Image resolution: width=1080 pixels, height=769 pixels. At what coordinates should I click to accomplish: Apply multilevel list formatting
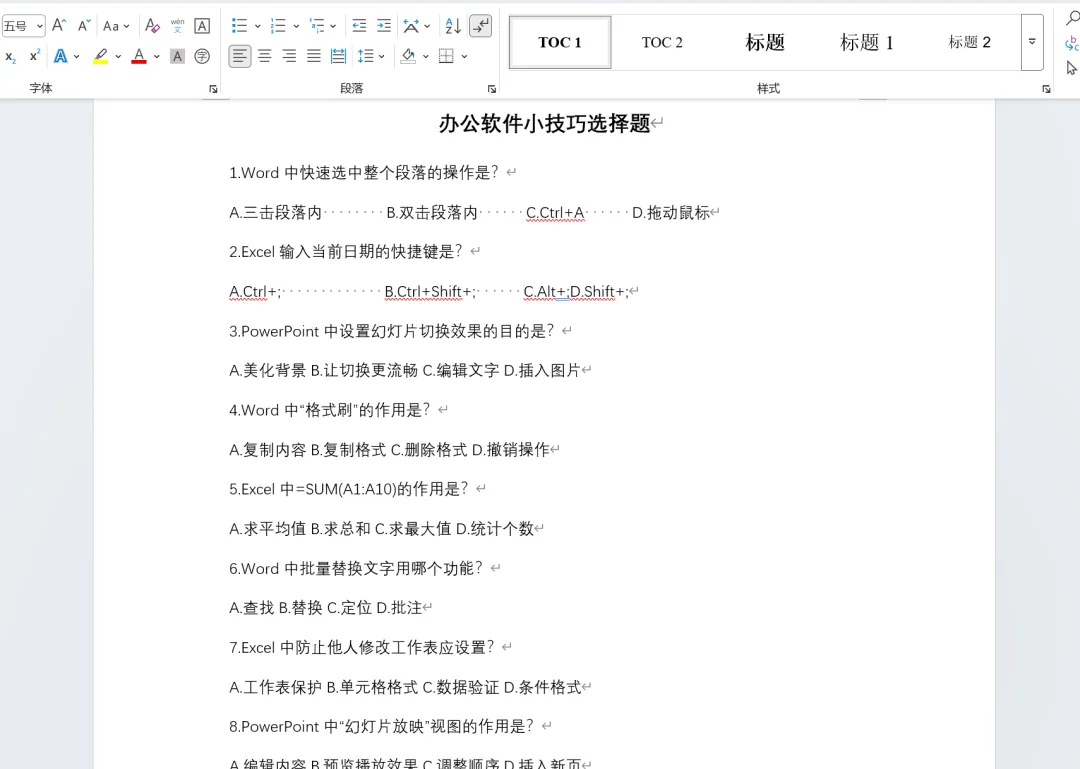[x=317, y=26]
